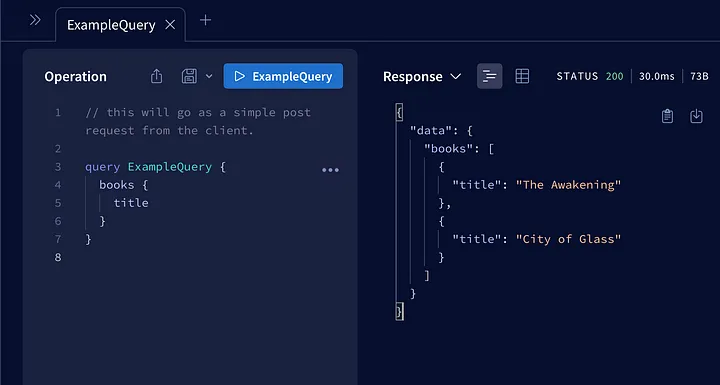Select the ExampleQuery tab
This screenshot has width=720, height=385.
click(111, 25)
